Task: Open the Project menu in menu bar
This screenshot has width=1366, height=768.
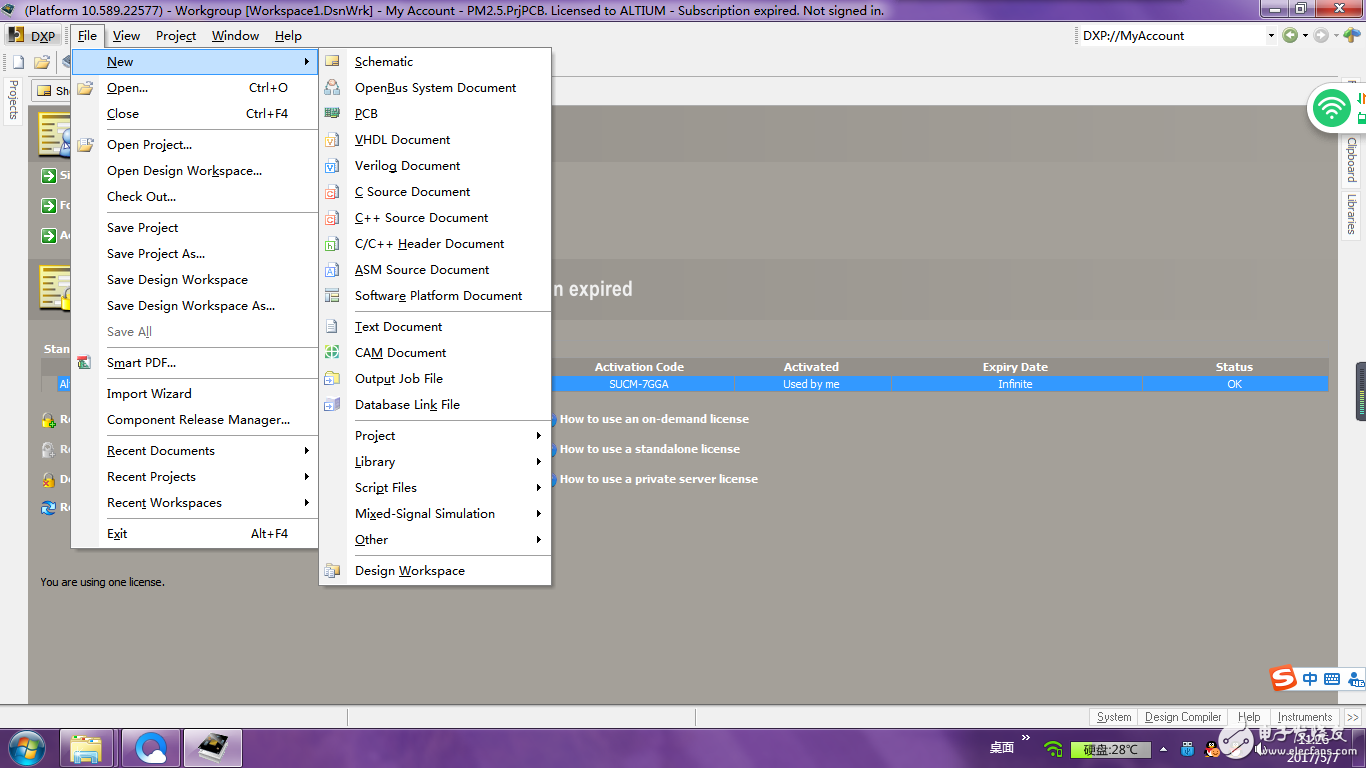Action: (176, 35)
